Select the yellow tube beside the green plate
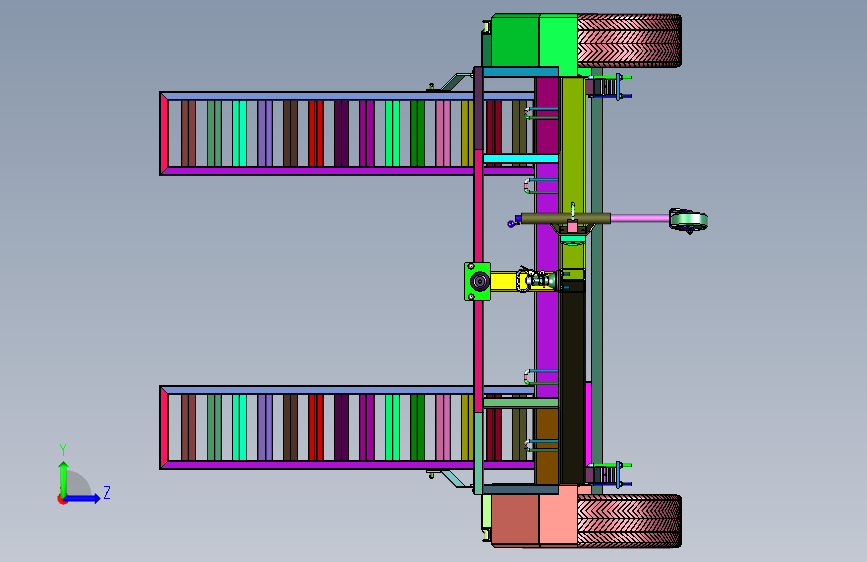Viewport: 867px width, 562px height. 504,281
